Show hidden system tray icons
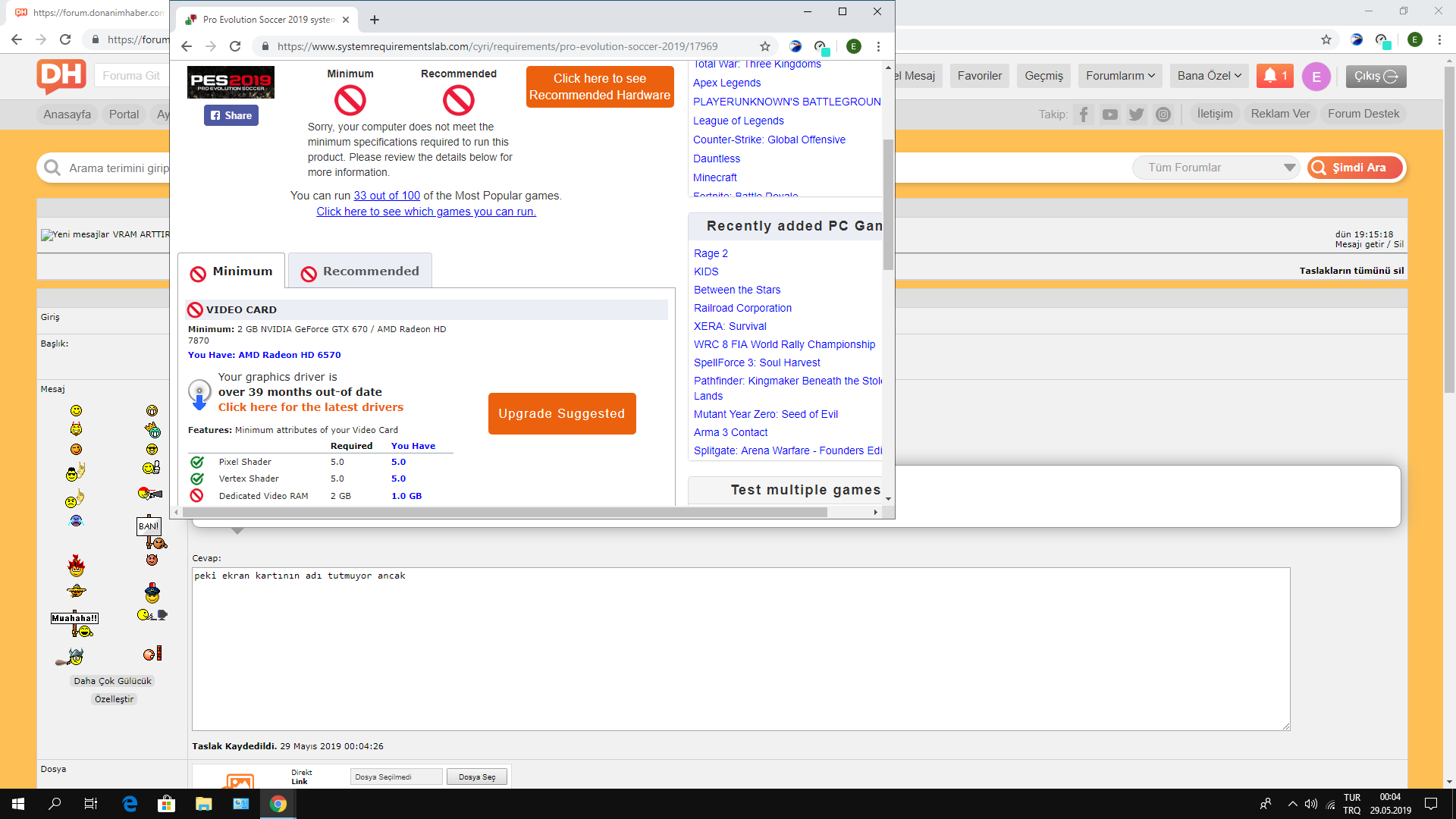This screenshot has height=819, width=1456. (x=1292, y=804)
